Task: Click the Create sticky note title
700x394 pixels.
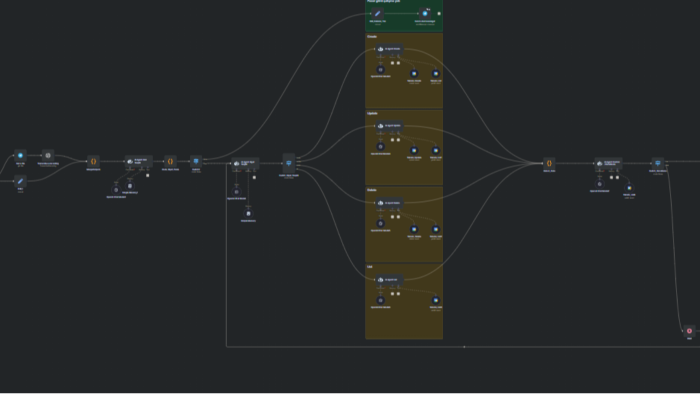Action: click(x=372, y=37)
